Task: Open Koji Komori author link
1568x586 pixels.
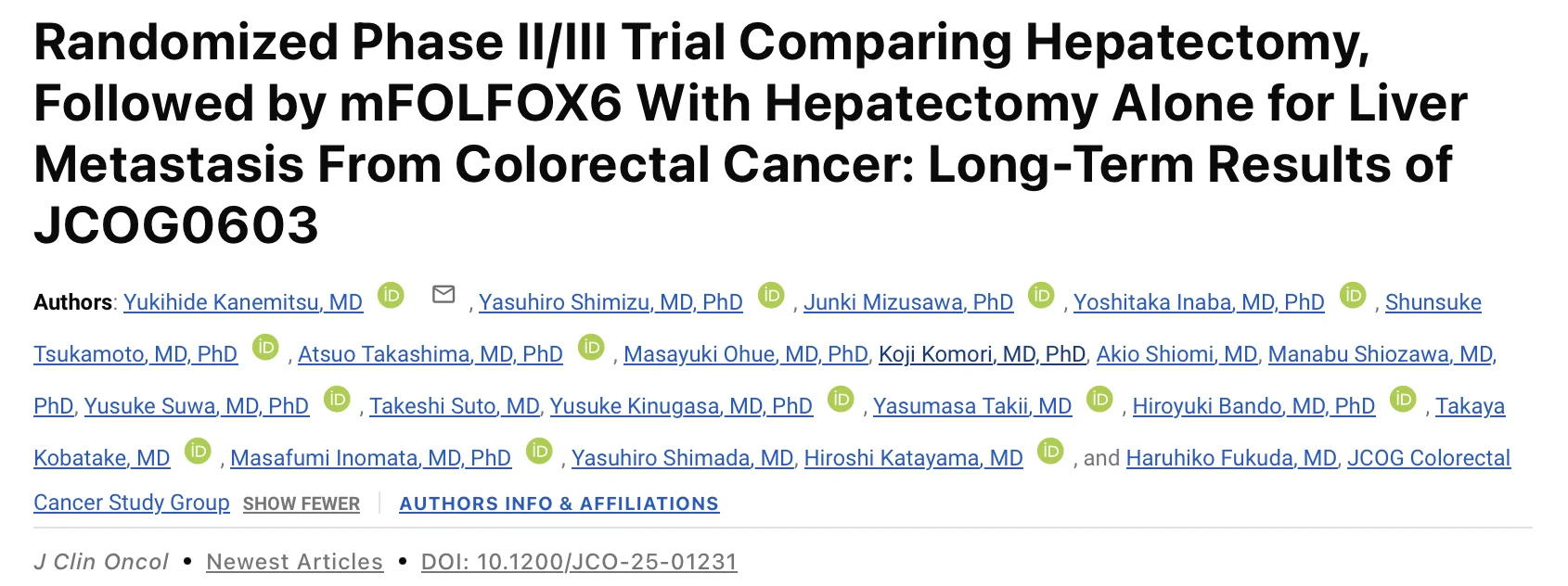Action: coord(982,354)
